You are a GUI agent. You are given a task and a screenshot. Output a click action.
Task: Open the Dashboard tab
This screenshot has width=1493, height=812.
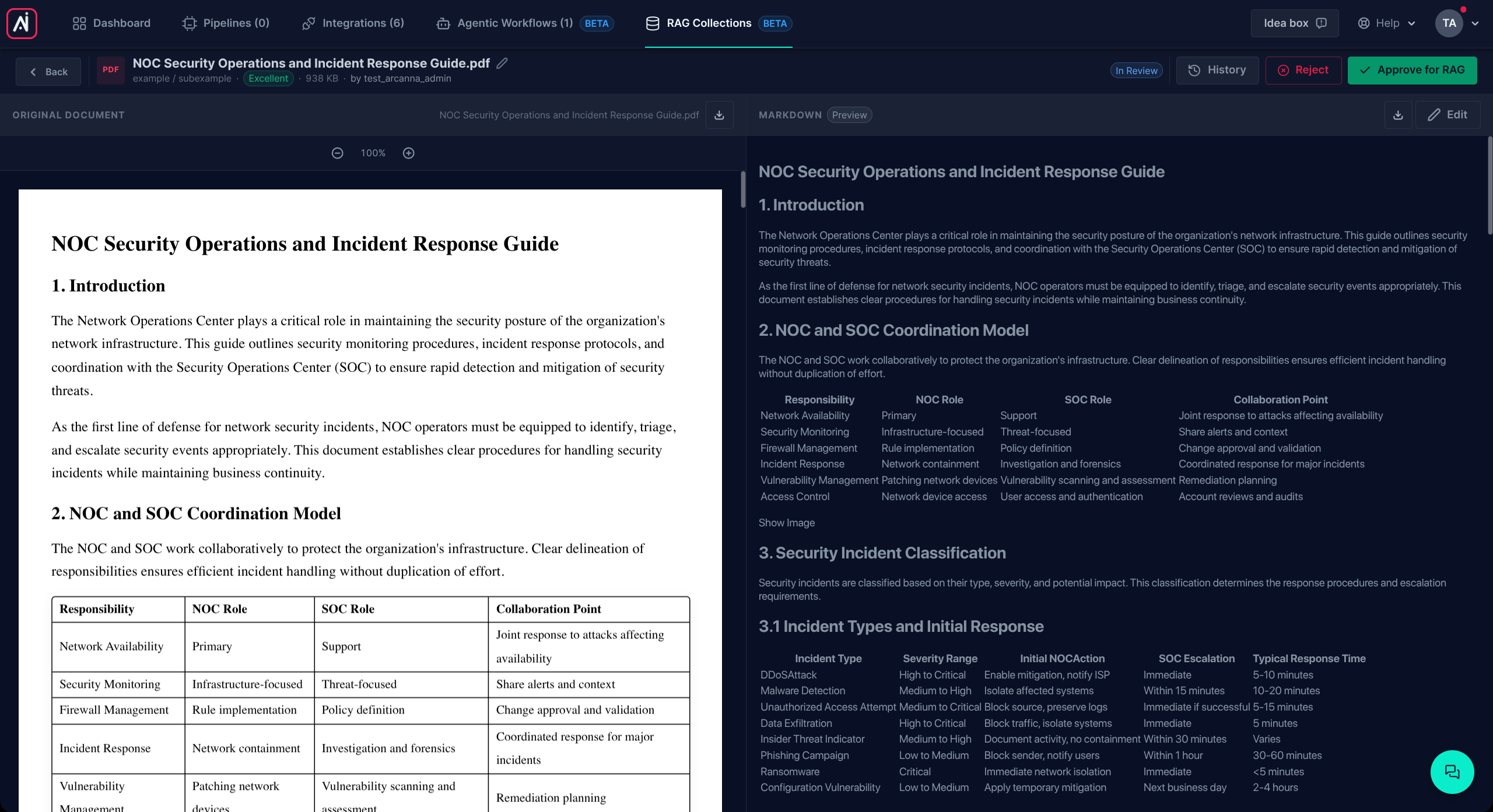[x=111, y=23]
